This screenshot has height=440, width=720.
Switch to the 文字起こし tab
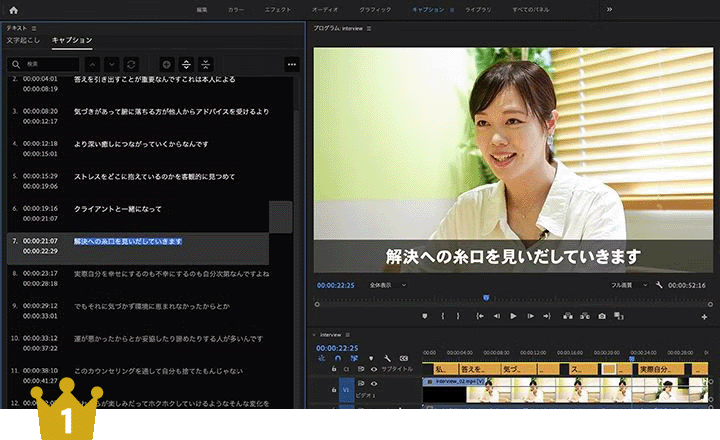[24, 40]
